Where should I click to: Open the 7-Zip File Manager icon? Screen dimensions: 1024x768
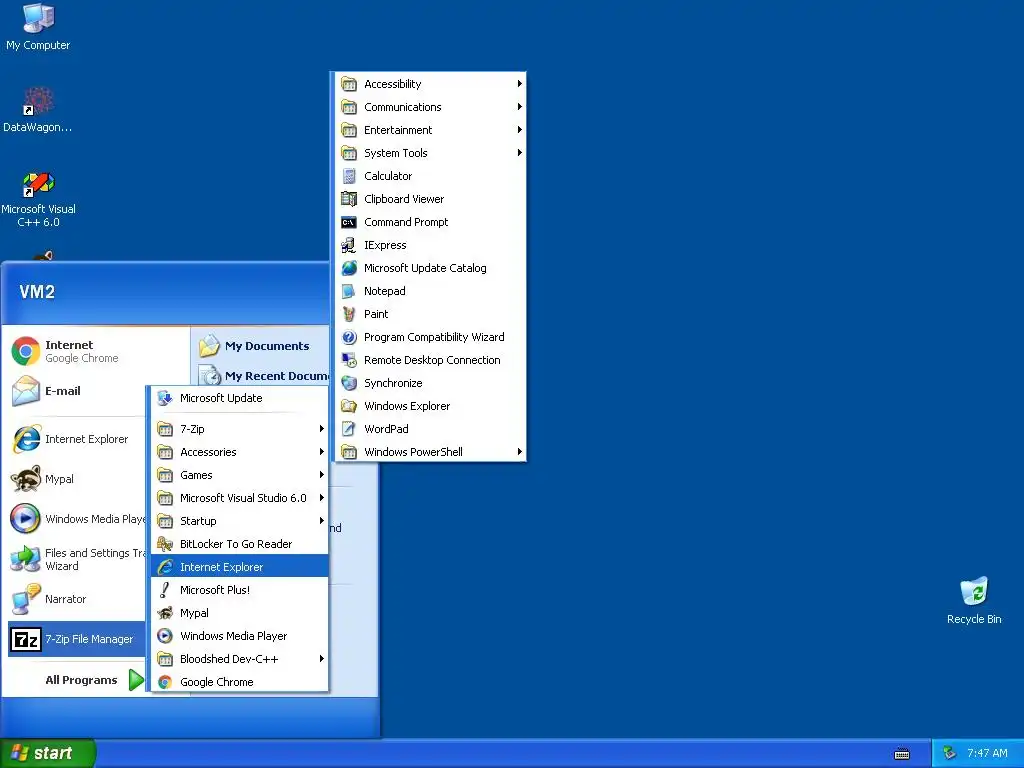(x=25, y=639)
